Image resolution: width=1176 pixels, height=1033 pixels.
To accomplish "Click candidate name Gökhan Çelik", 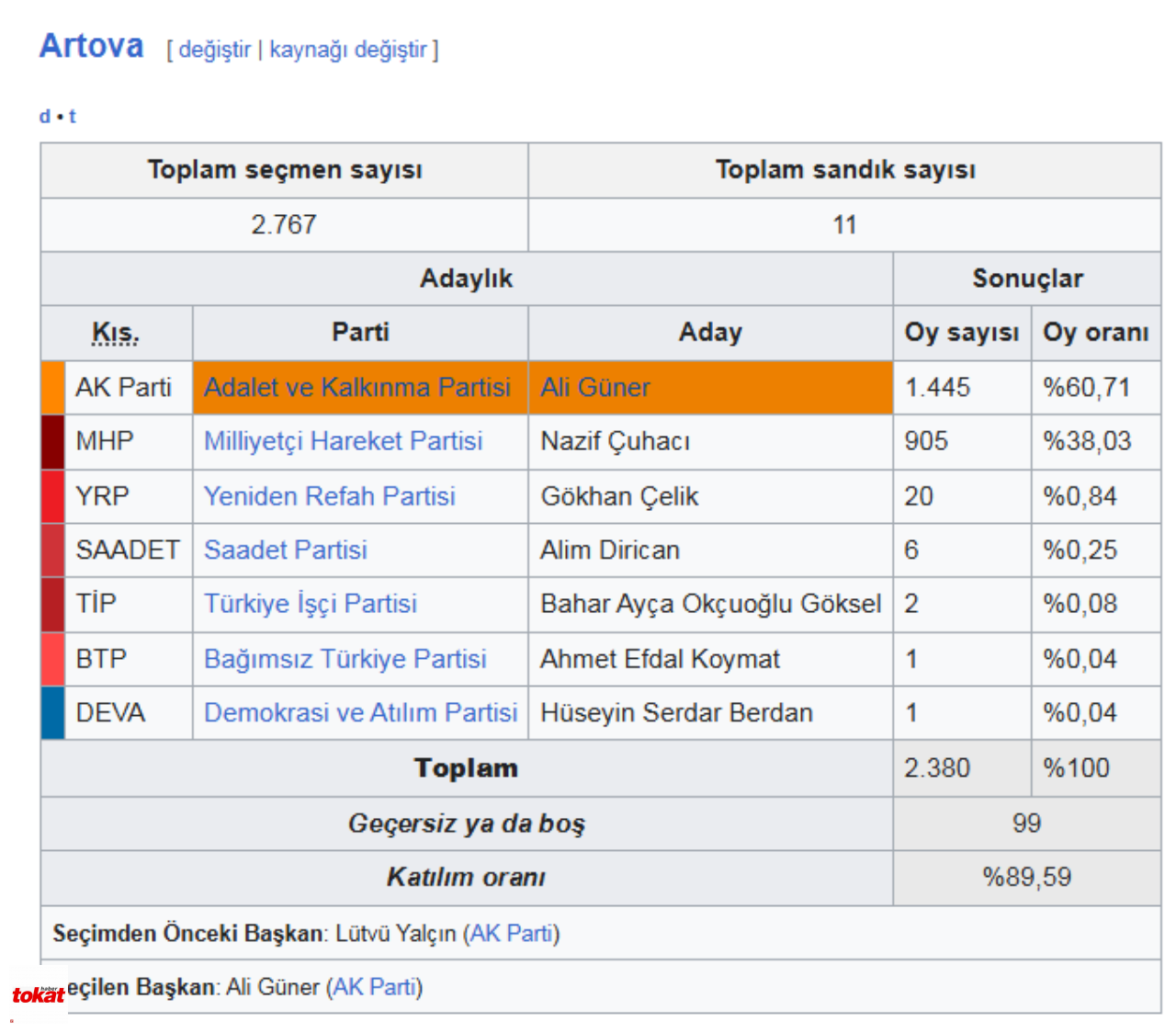I will 619,496.
